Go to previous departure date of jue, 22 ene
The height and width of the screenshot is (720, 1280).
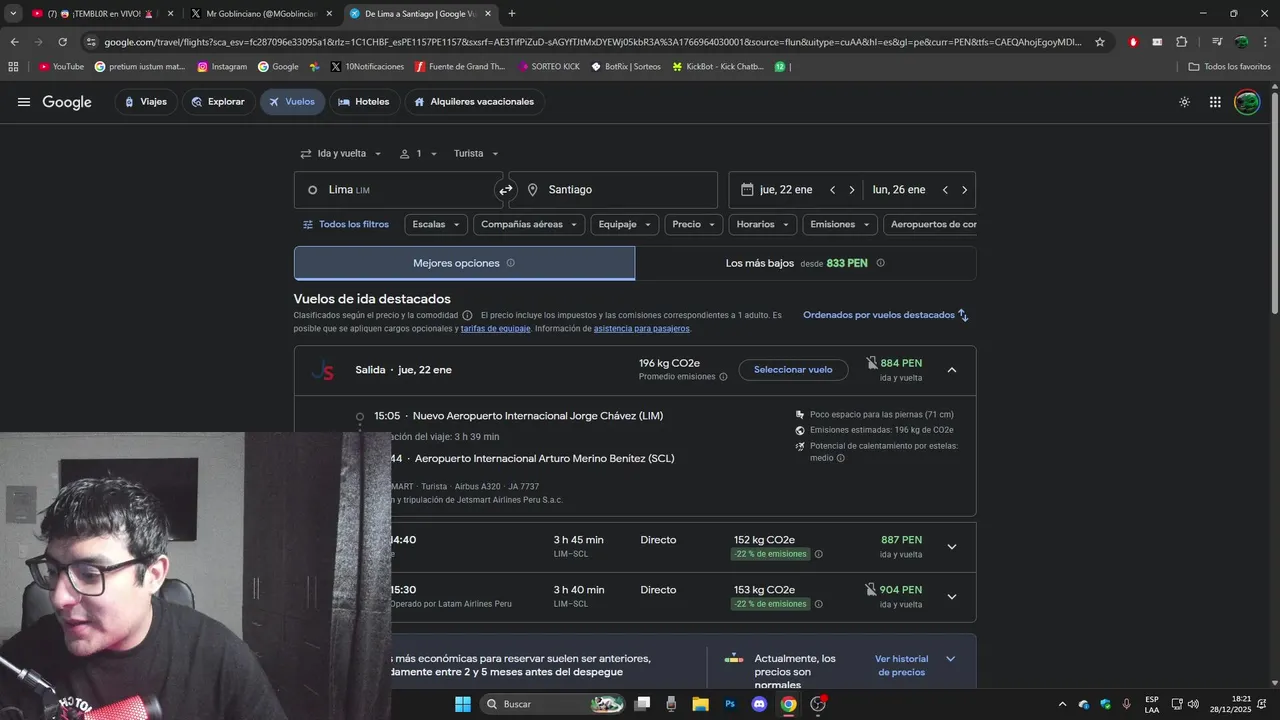point(832,190)
